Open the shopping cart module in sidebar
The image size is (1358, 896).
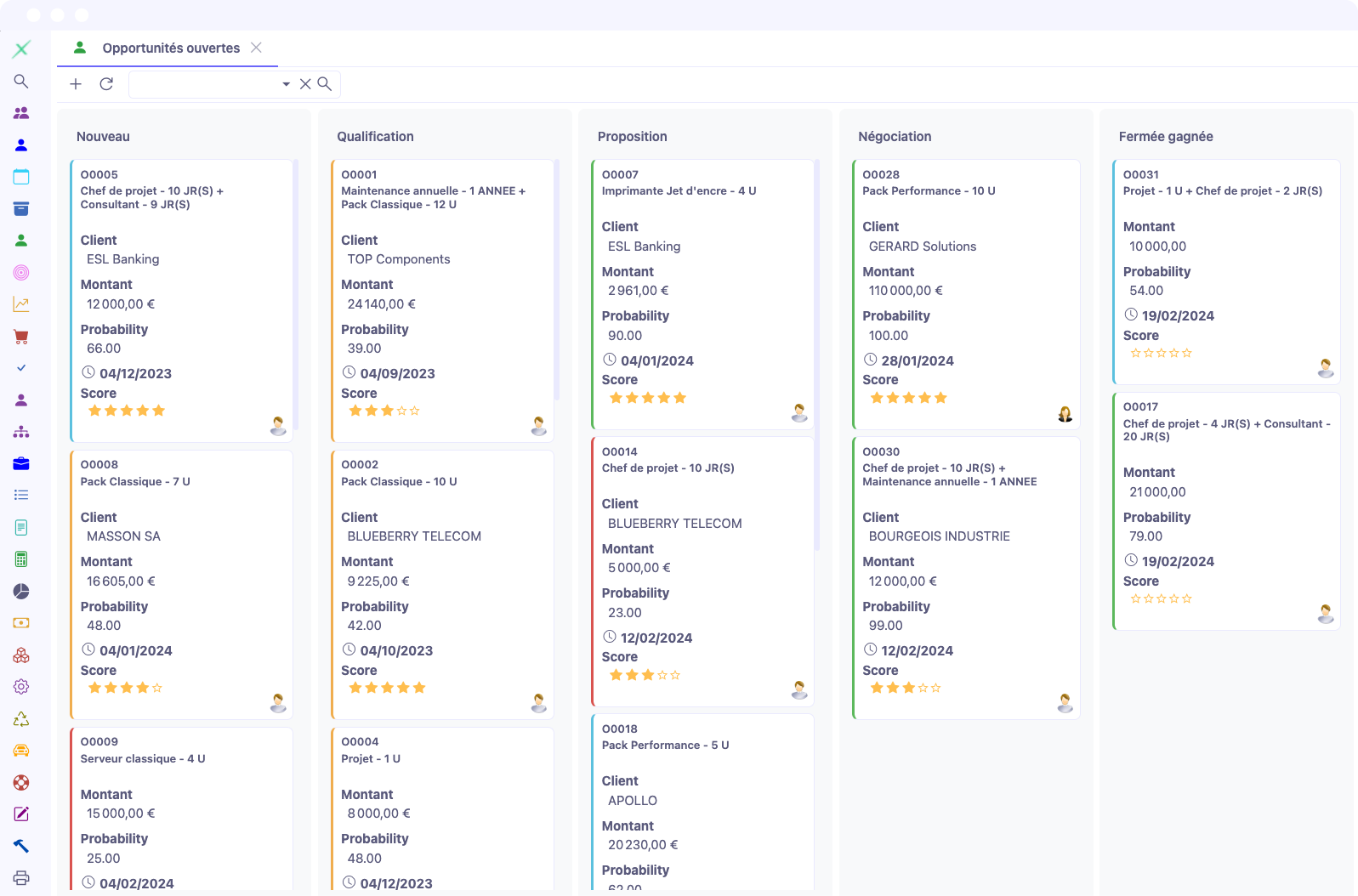coord(21,337)
